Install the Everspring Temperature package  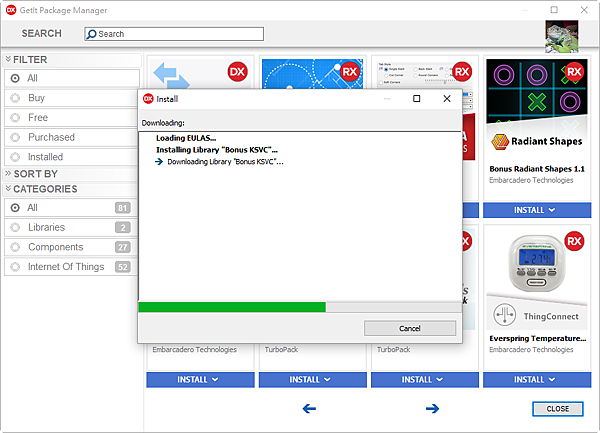coord(537,379)
